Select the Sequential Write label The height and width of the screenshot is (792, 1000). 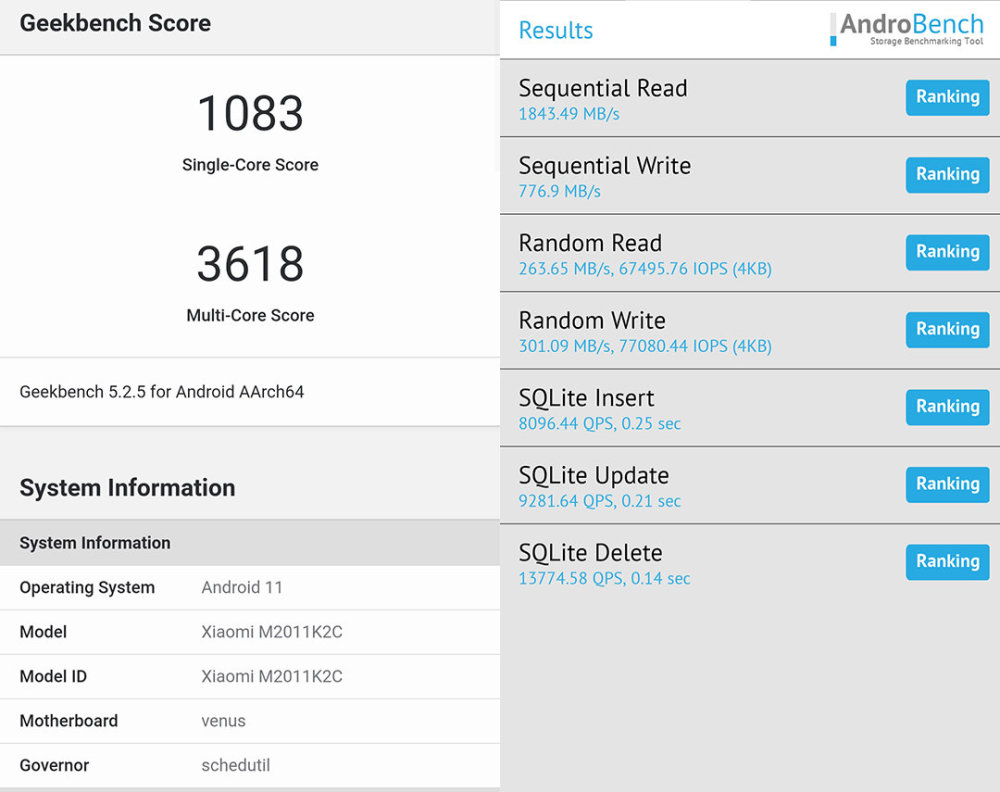(605, 166)
